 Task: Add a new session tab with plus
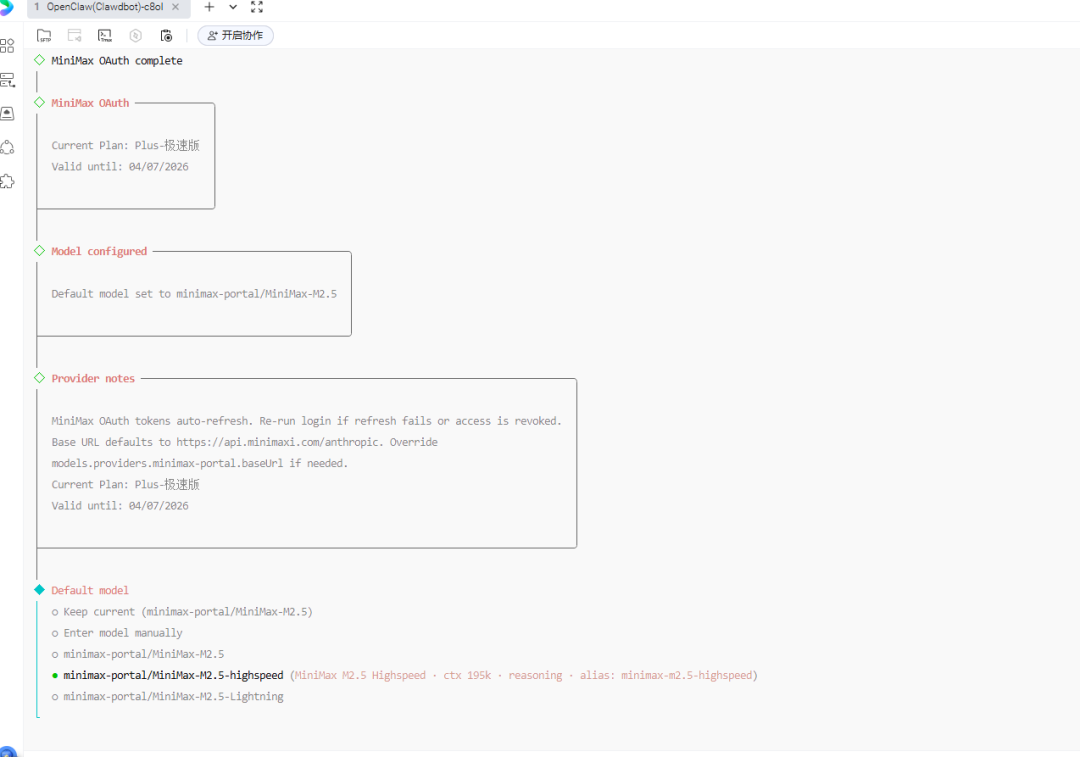click(x=209, y=7)
